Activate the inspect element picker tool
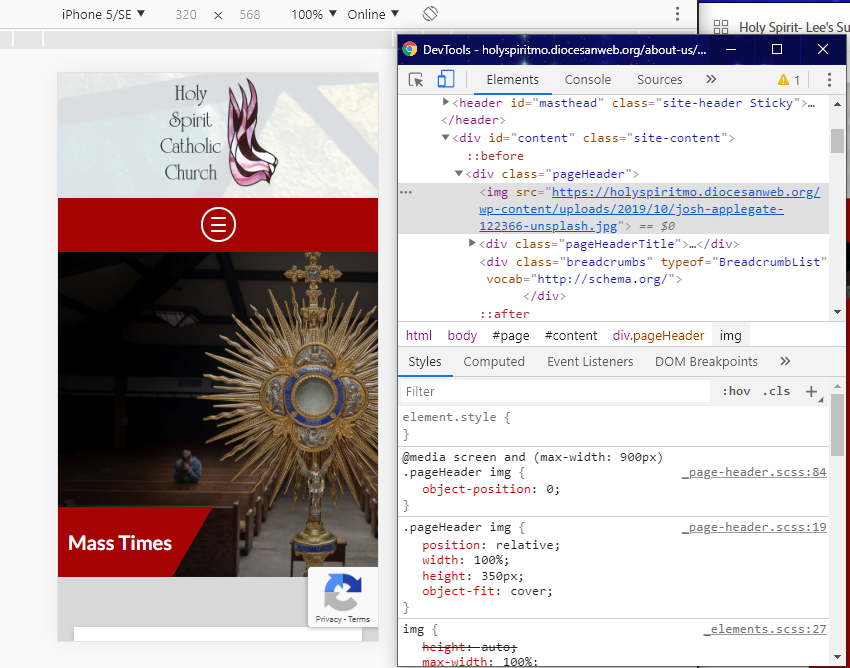The height and width of the screenshot is (668, 850). (416, 80)
